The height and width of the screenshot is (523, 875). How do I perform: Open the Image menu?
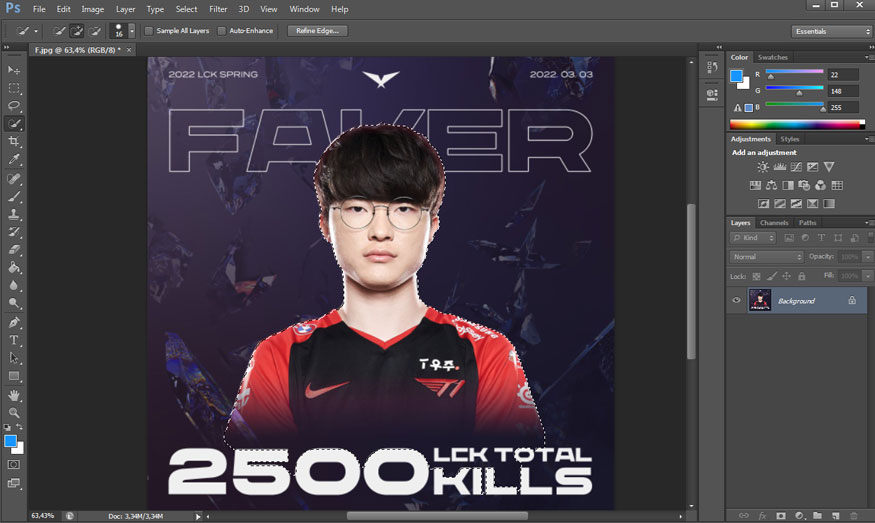(93, 9)
